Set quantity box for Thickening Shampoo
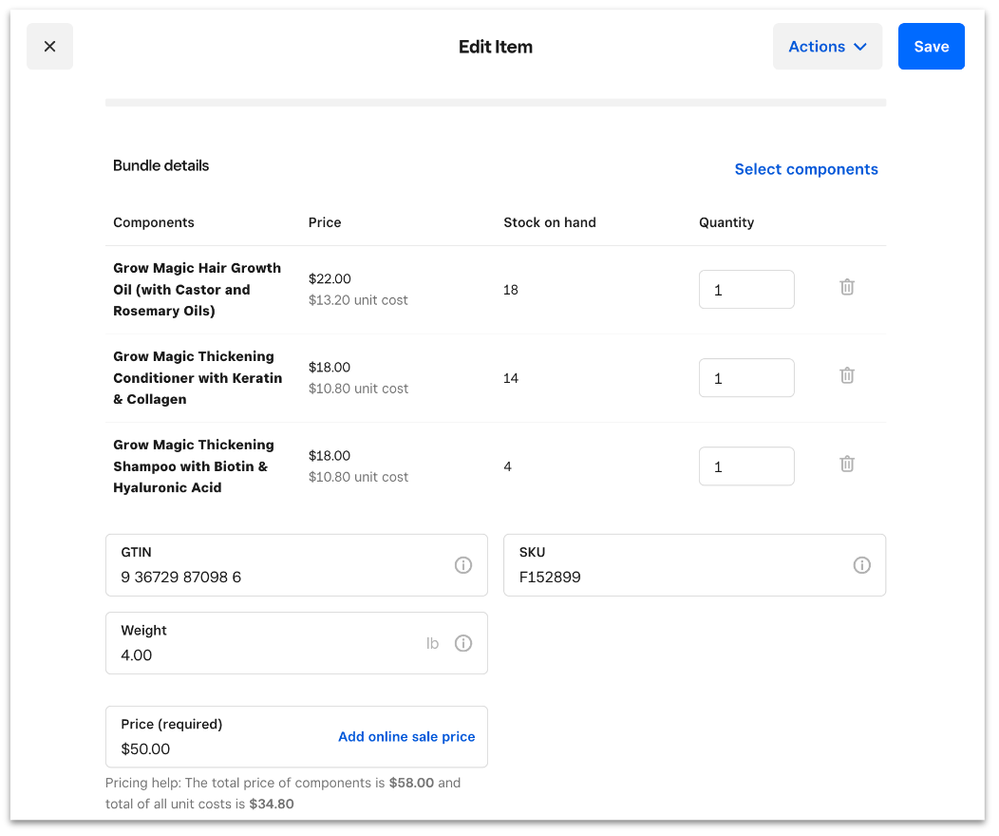 click(746, 466)
